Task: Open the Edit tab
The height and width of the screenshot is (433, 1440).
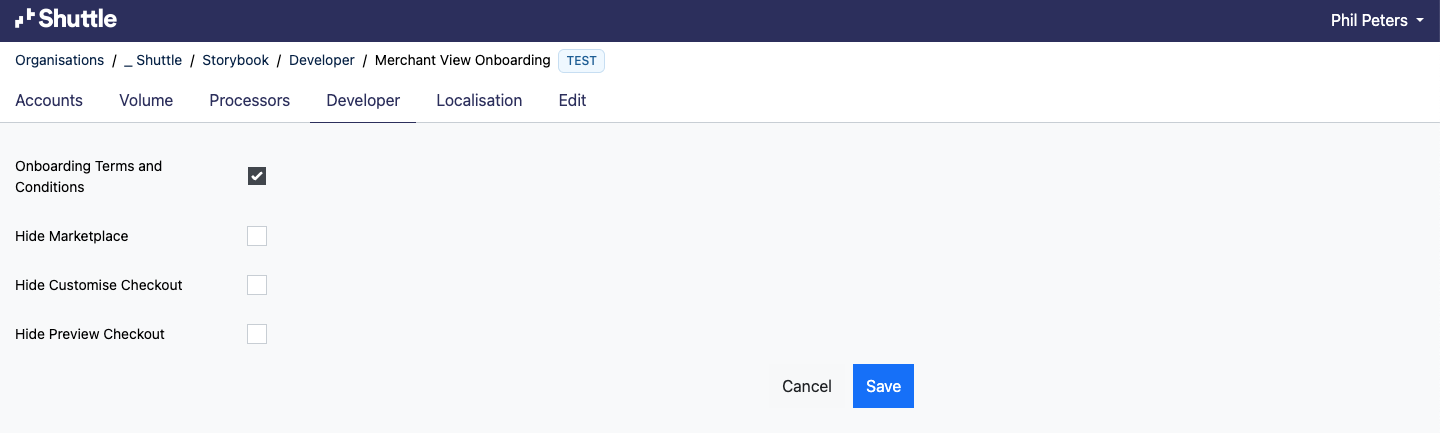Action: point(572,100)
